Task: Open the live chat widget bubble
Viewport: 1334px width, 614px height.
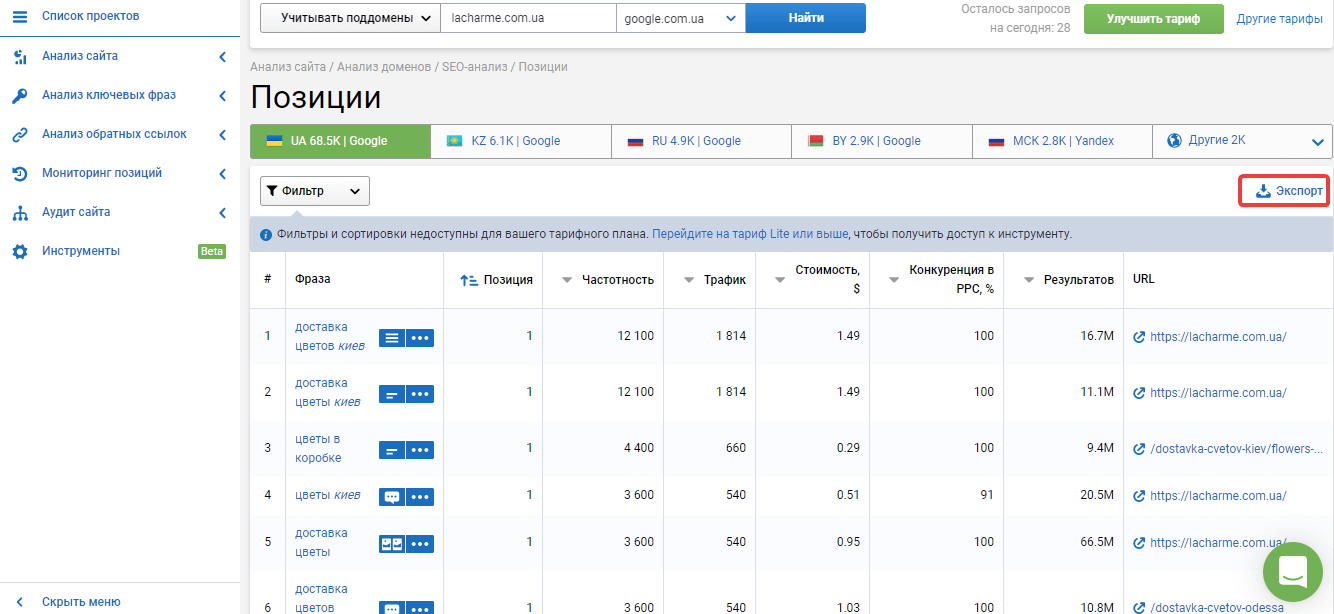Action: pyautogui.click(x=1293, y=572)
